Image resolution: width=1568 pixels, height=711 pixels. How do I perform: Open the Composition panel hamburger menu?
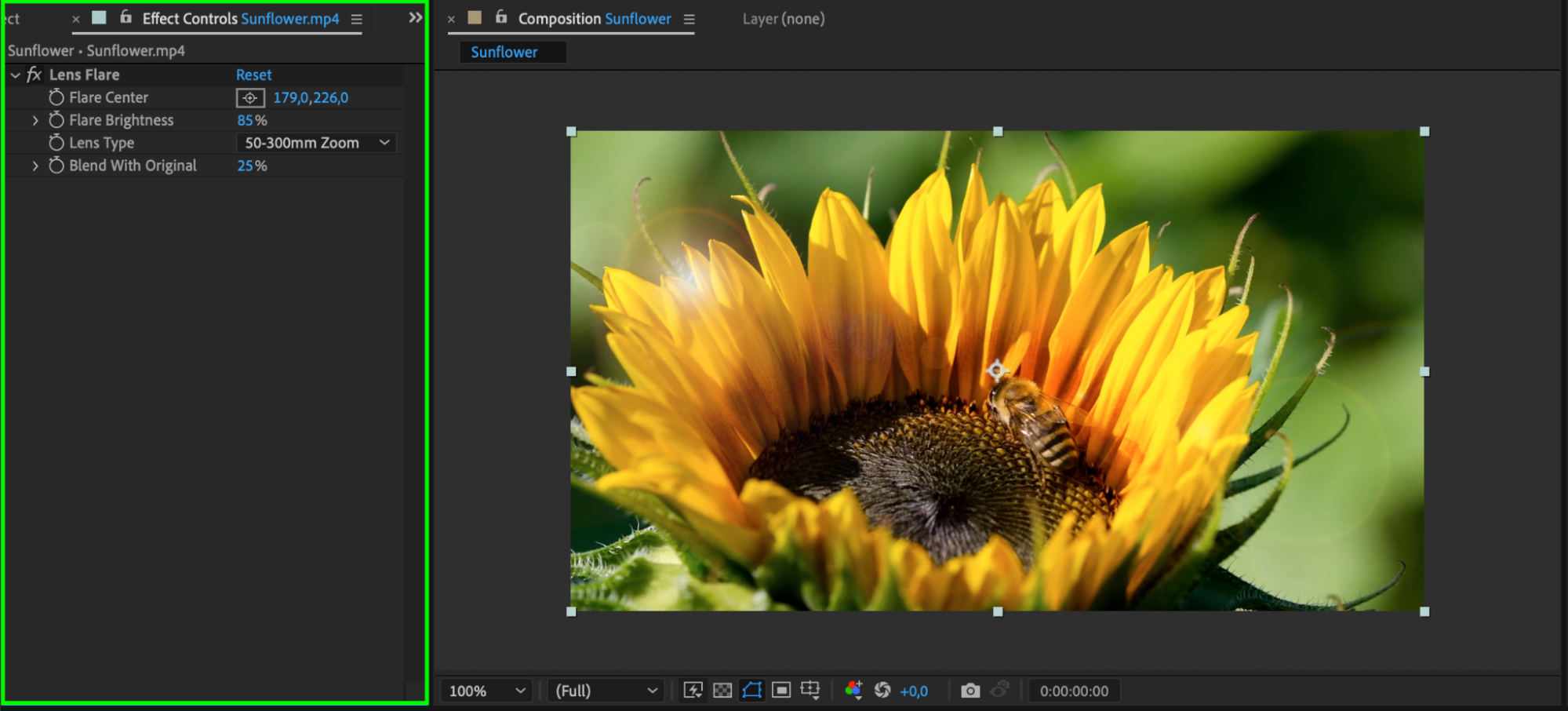click(x=689, y=19)
